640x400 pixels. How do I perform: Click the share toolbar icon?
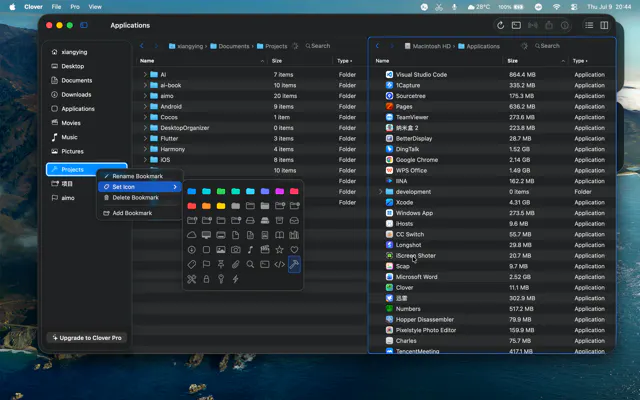(x=549, y=25)
